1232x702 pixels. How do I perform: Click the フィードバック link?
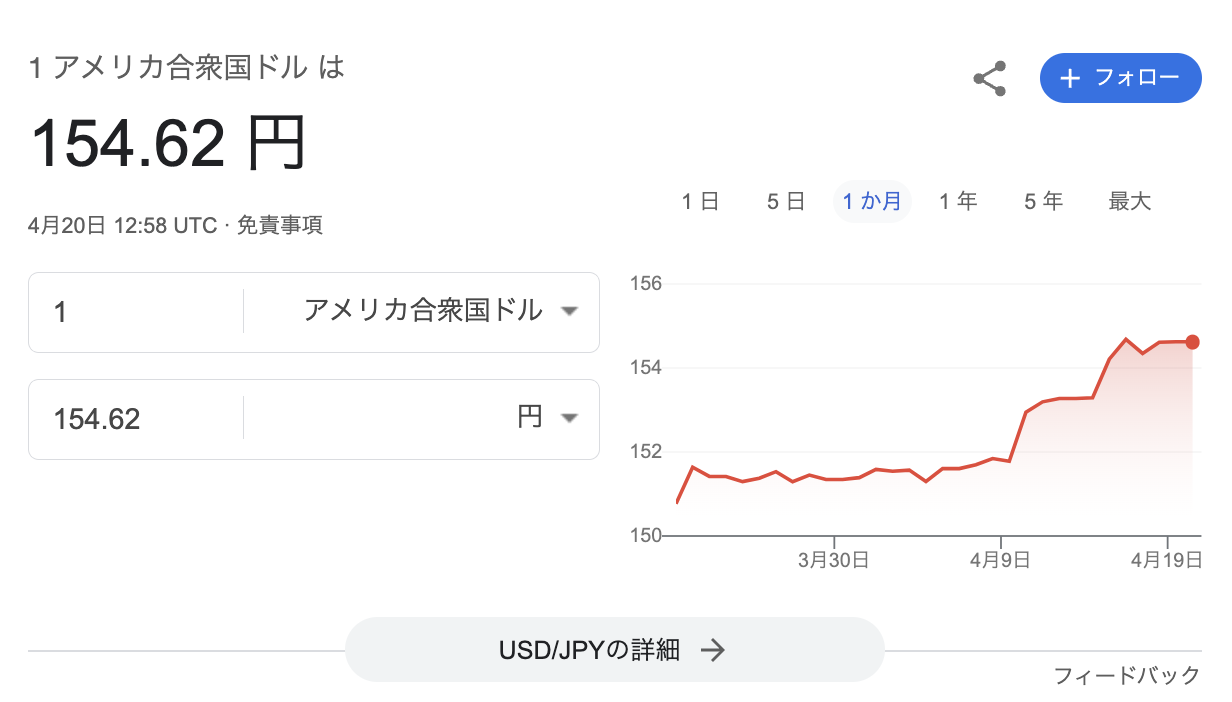[x=1126, y=676]
